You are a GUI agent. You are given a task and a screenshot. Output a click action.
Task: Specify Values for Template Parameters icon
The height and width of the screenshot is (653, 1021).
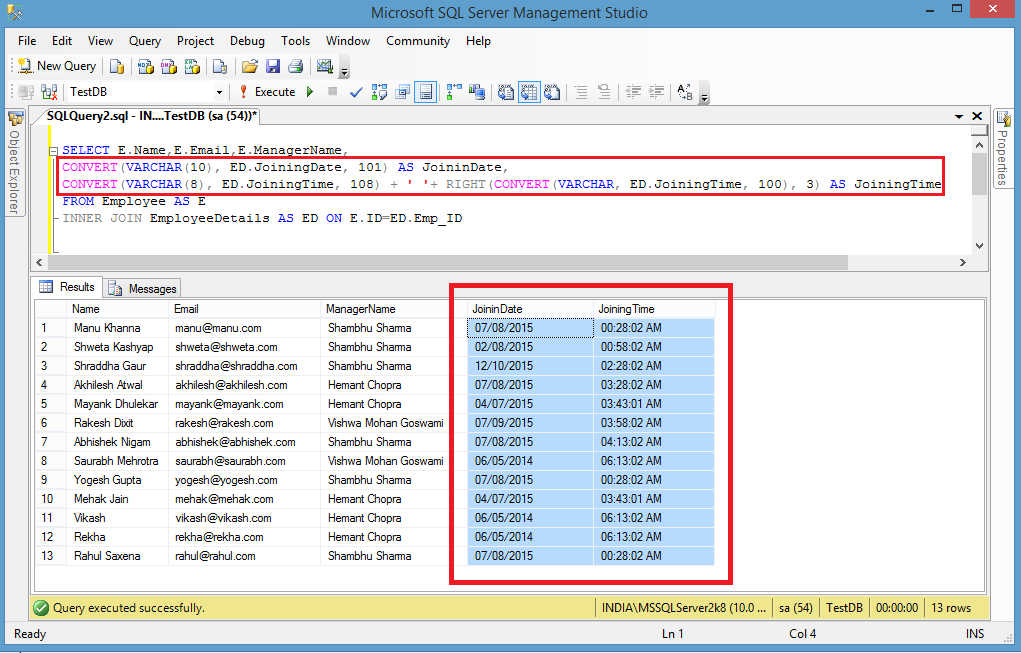point(684,92)
